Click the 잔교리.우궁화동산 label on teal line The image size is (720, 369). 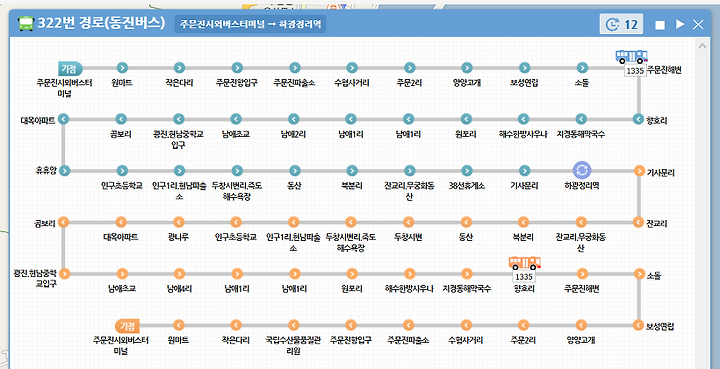pos(409,191)
